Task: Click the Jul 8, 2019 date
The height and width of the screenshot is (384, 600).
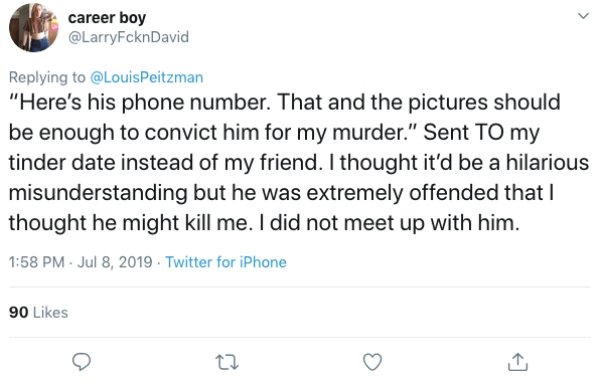Action: (x=115, y=262)
